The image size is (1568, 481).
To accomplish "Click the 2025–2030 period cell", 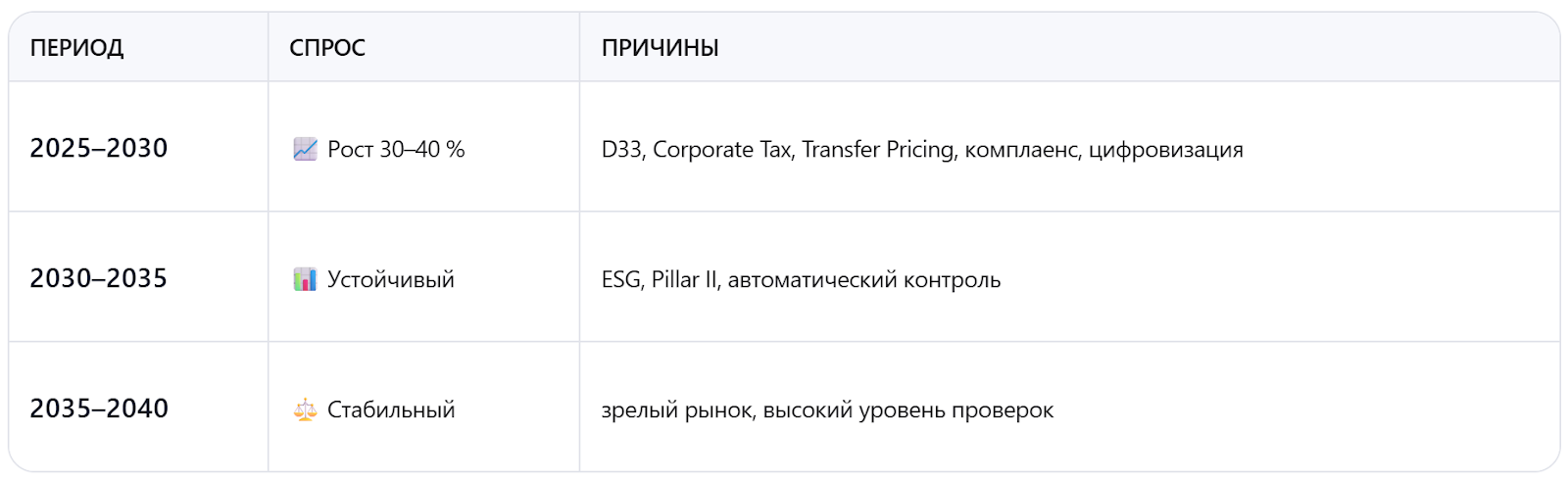I will [x=99, y=148].
